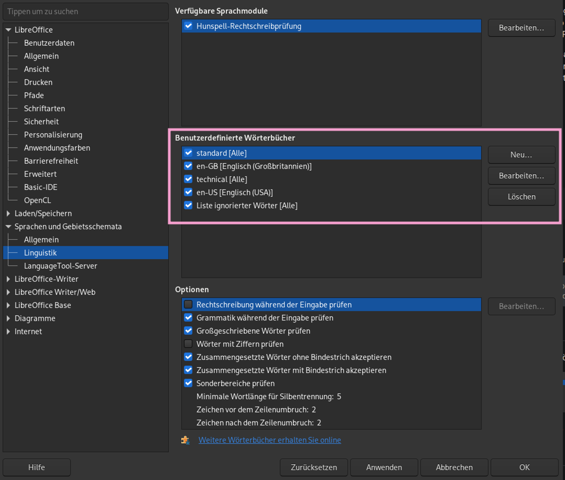The width and height of the screenshot is (565, 480).
Task: Collapse Sprachen und Gebietsschemata node
Action: [8, 227]
